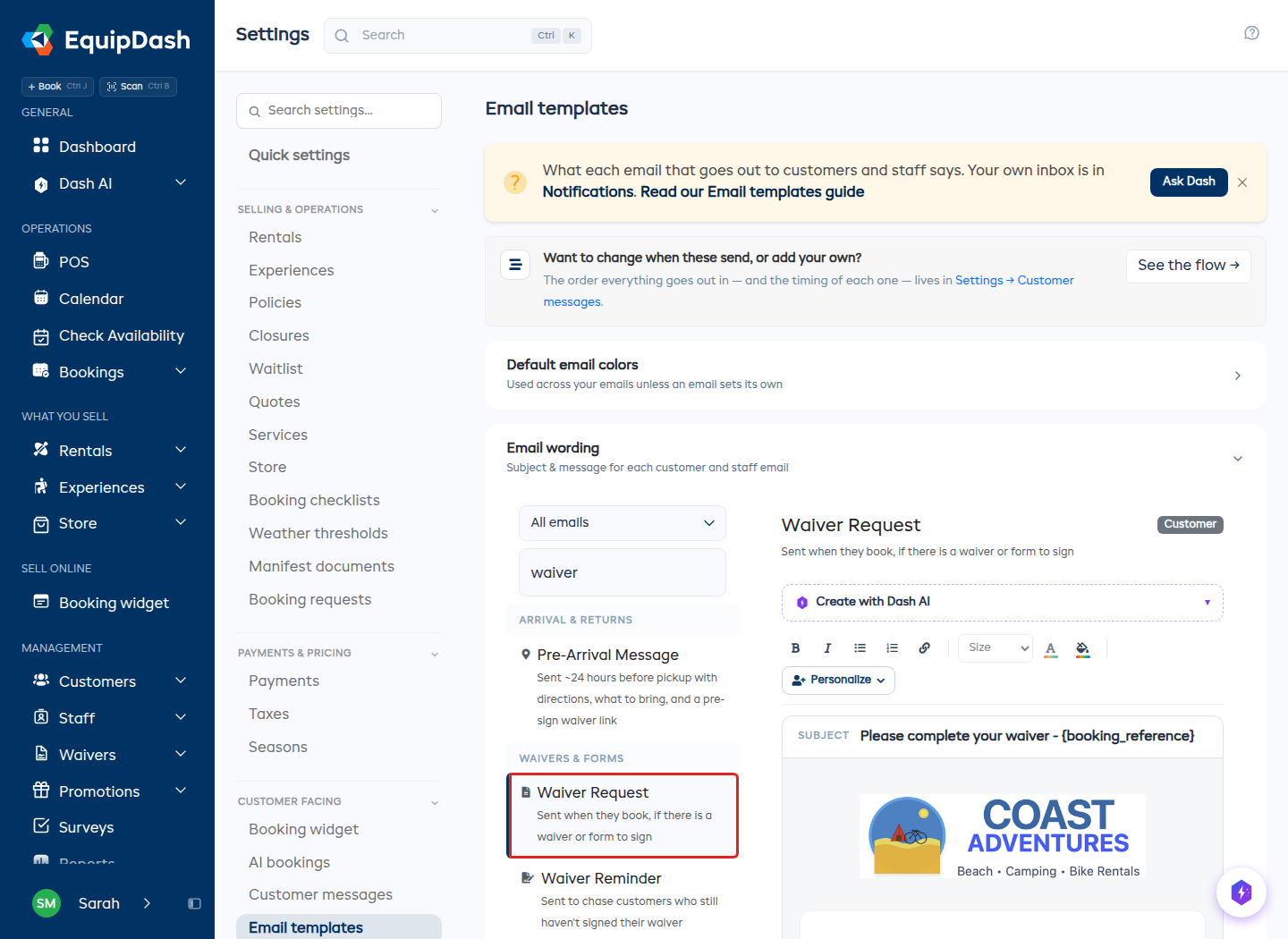
Task: Open the Personalize dropdown
Action: click(838, 680)
